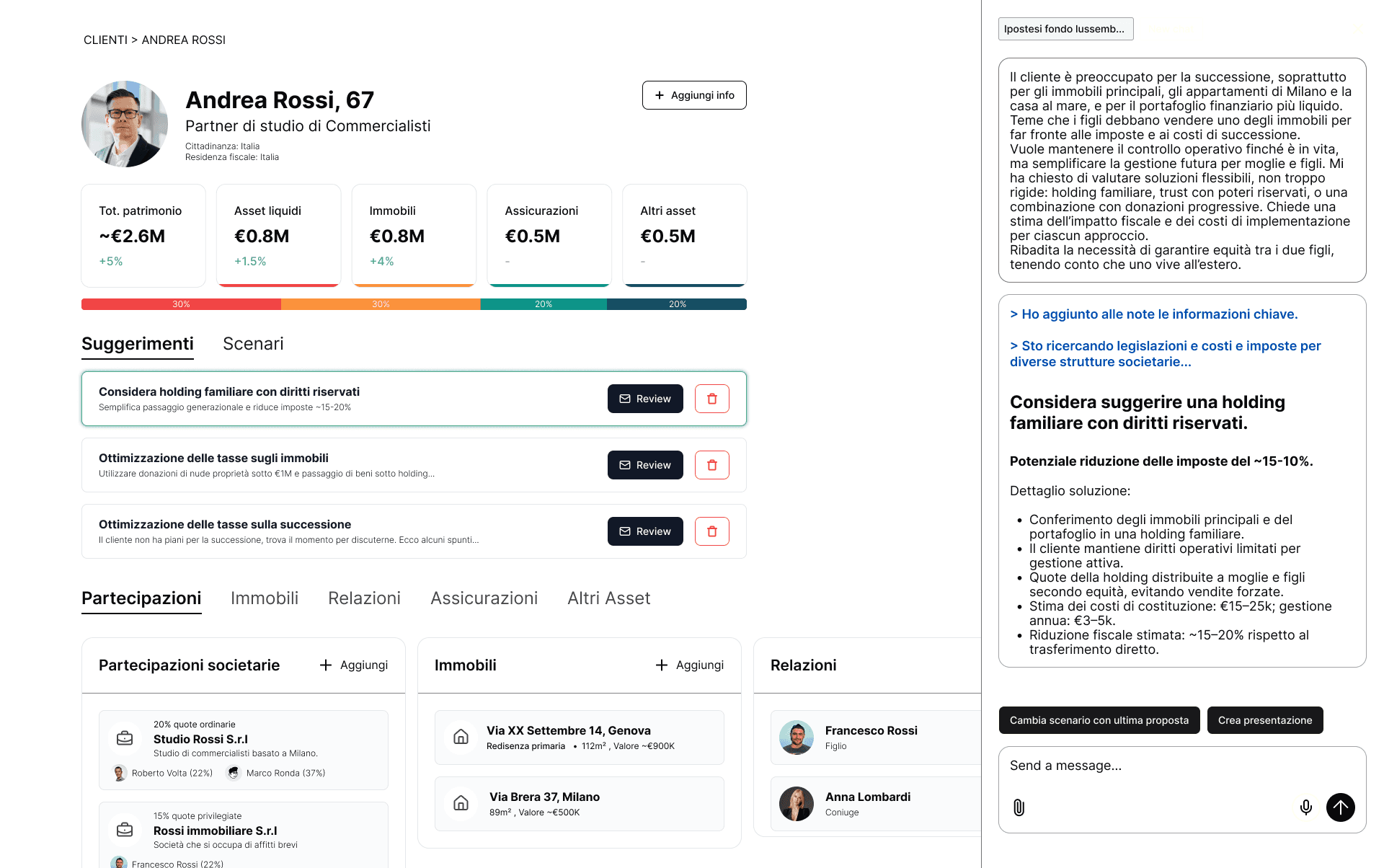Click the paperclip attachment icon
This screenshot has width=1384, height=868.
click(1019, 807)
